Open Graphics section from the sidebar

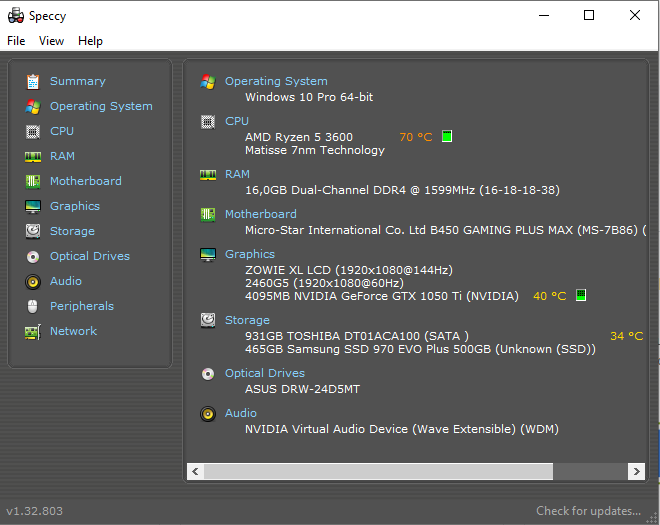pos(75,206)
